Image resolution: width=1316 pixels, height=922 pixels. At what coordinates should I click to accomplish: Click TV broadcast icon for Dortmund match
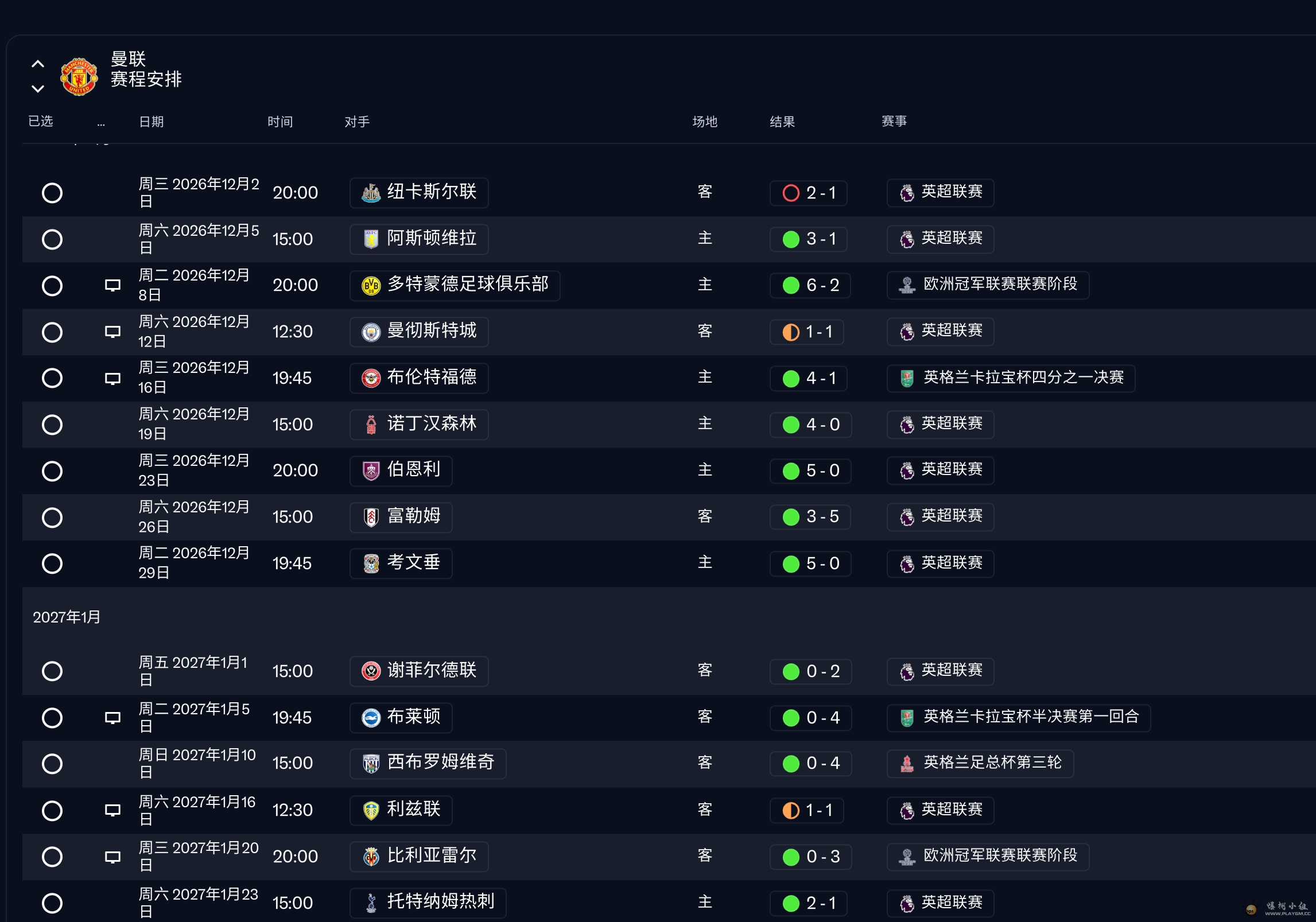coord(112,285)
